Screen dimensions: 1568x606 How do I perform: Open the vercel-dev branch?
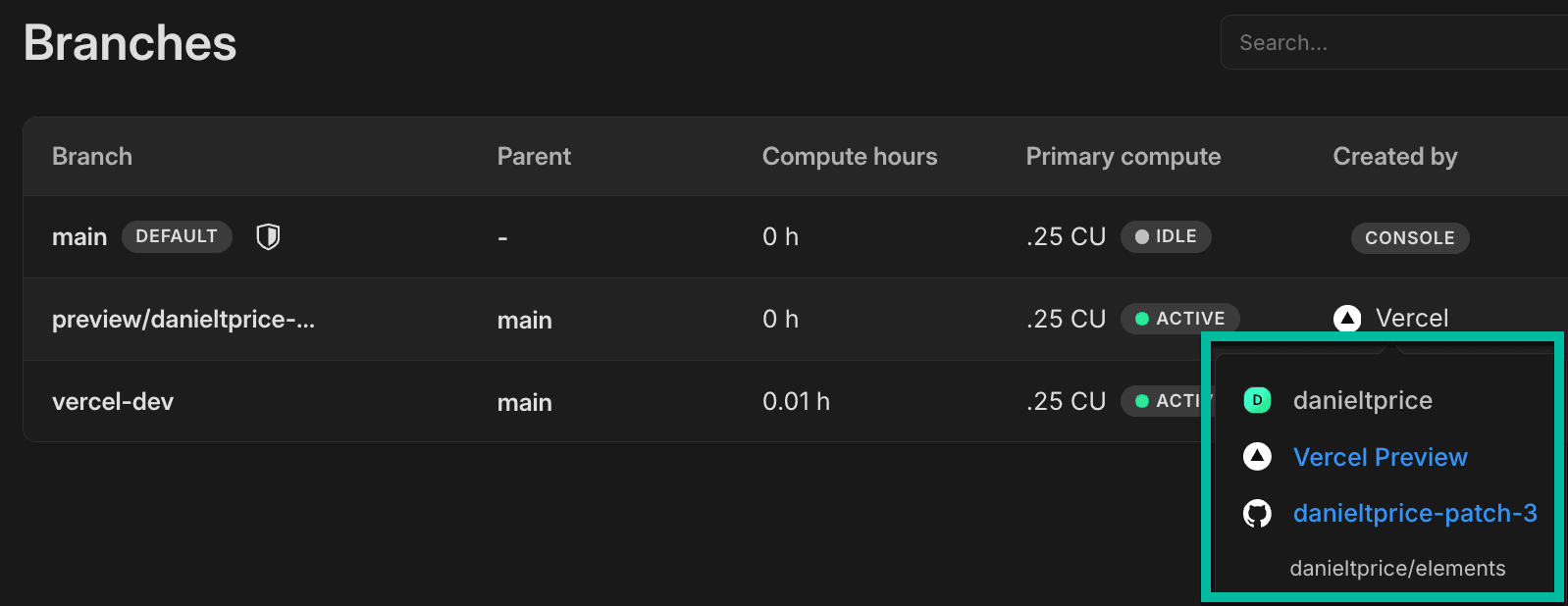pyautogui.click(x=113, y=402)
